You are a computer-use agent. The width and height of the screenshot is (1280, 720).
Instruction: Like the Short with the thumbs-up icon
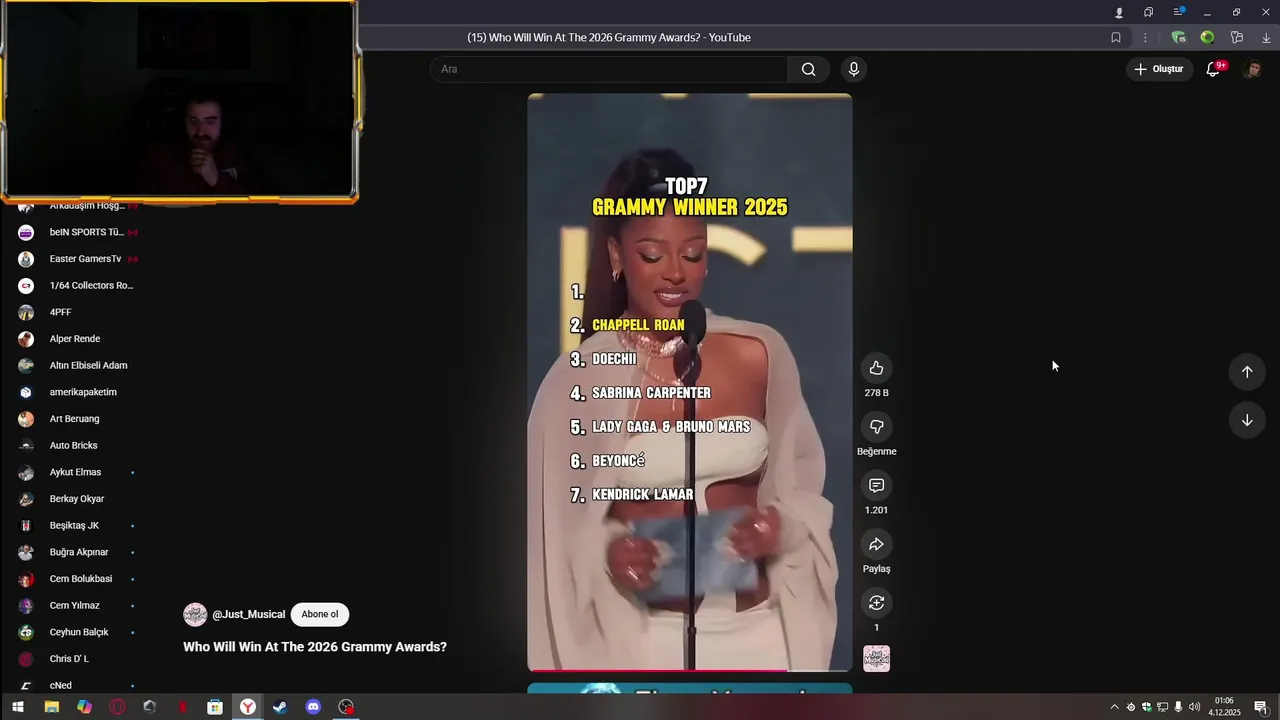(x=876, y=368)
